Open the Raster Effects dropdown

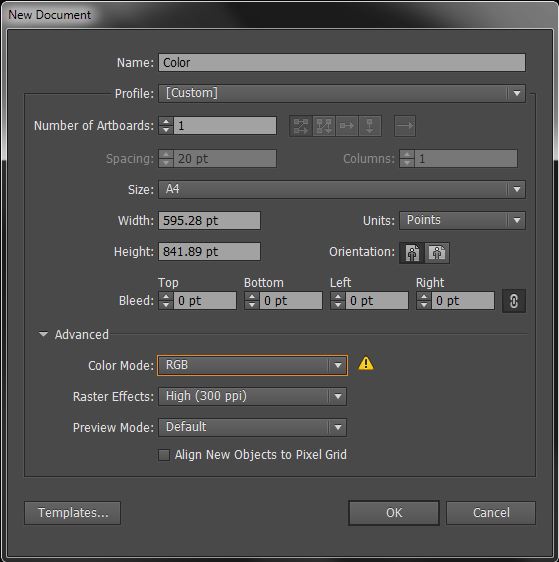[252, 396]
